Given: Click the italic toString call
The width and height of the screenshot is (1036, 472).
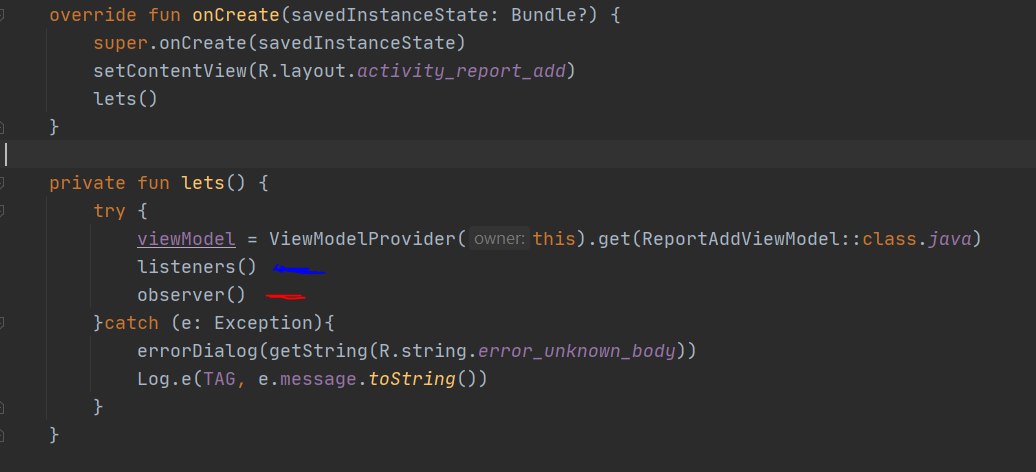Looking at the screenshot, I should [412, 379].
